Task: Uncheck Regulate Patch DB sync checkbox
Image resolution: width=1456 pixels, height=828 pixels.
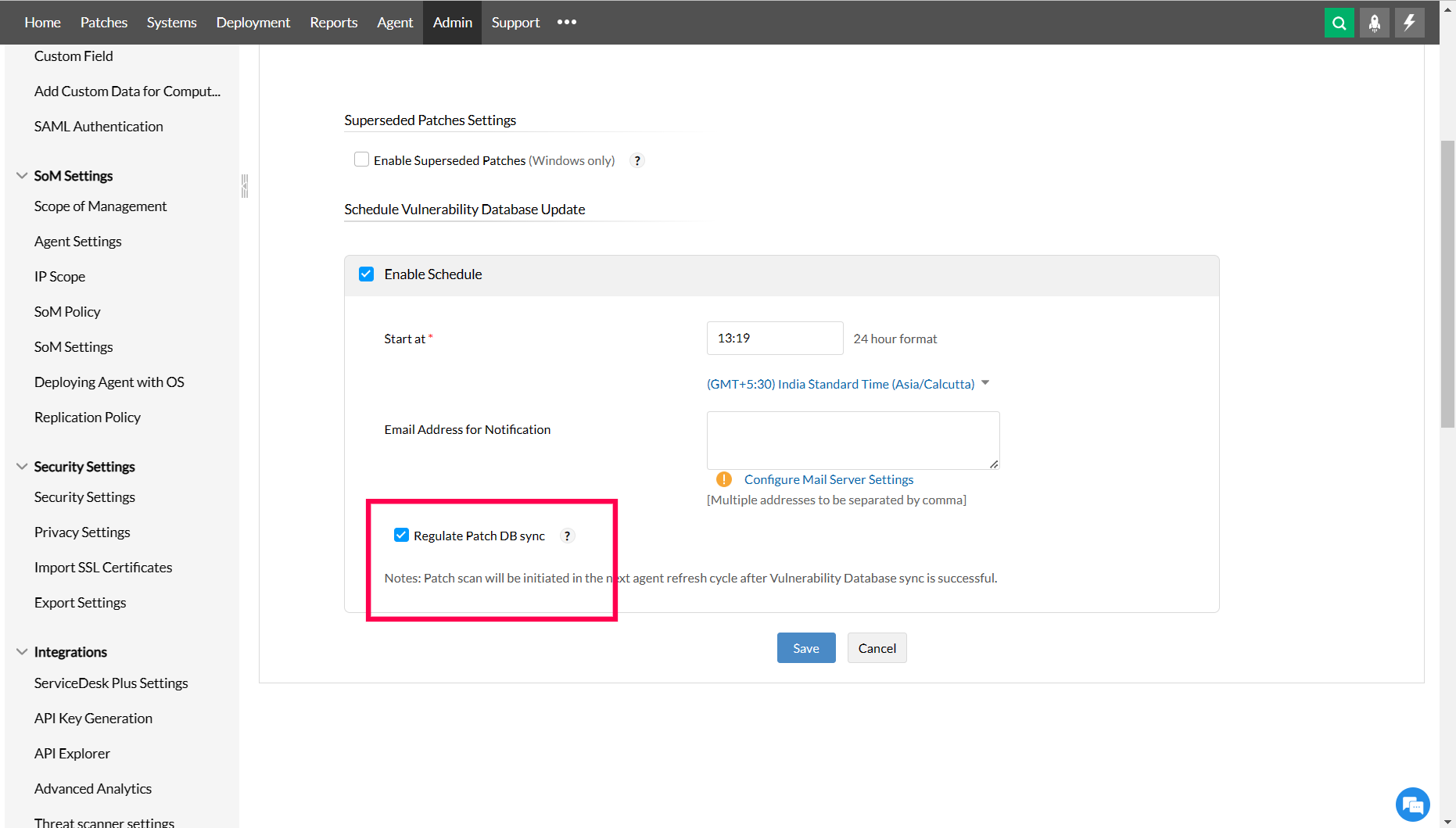Action: [x=401, y=535]
